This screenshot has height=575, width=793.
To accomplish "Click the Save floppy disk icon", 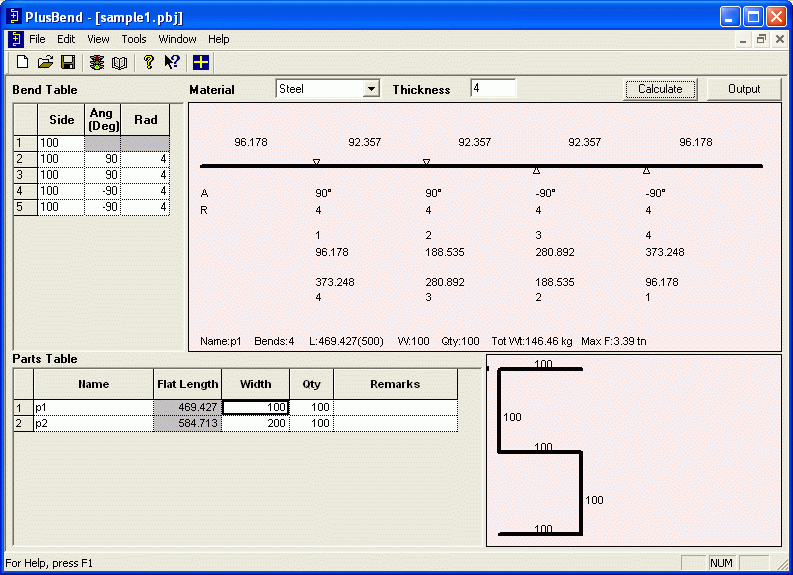I will [x=68, y=62].
